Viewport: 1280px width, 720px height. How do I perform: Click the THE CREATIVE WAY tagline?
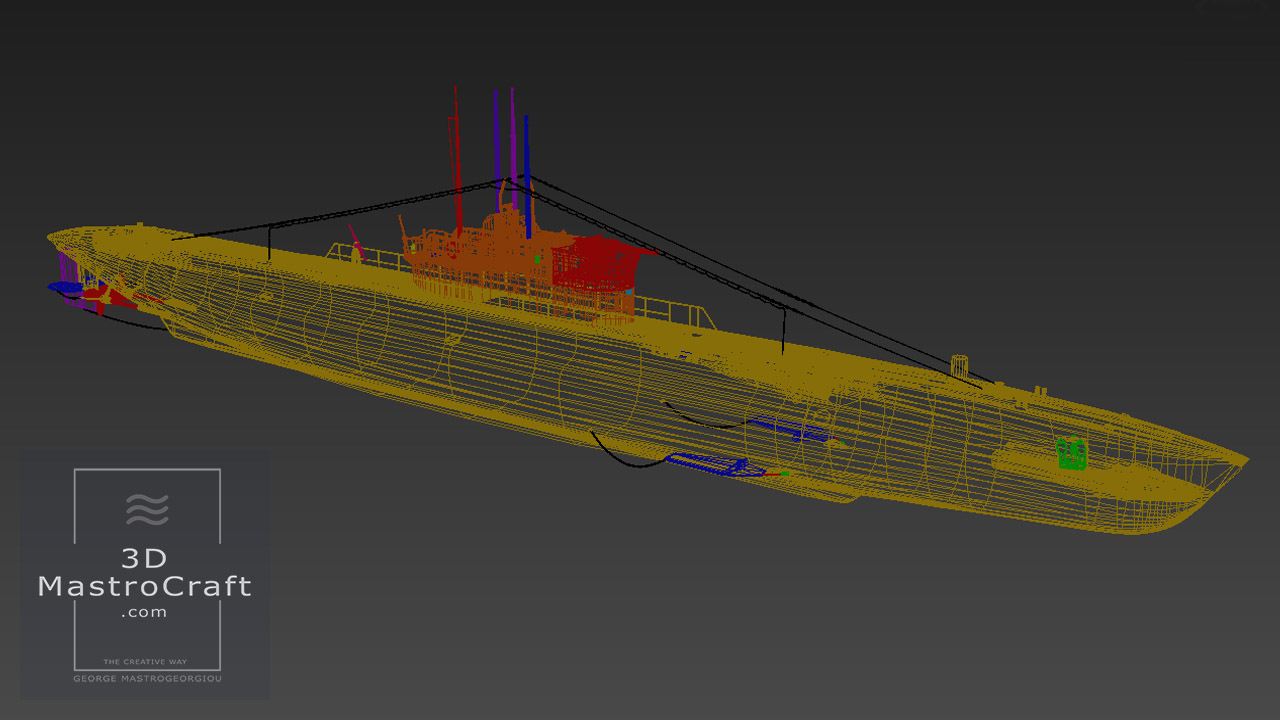pos(146,662)
